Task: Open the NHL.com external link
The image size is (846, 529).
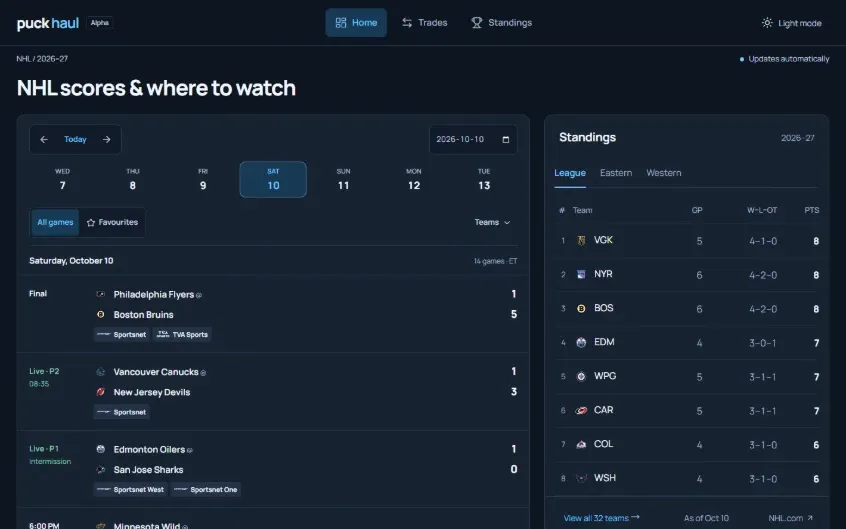Action: (x=791, y=518)
